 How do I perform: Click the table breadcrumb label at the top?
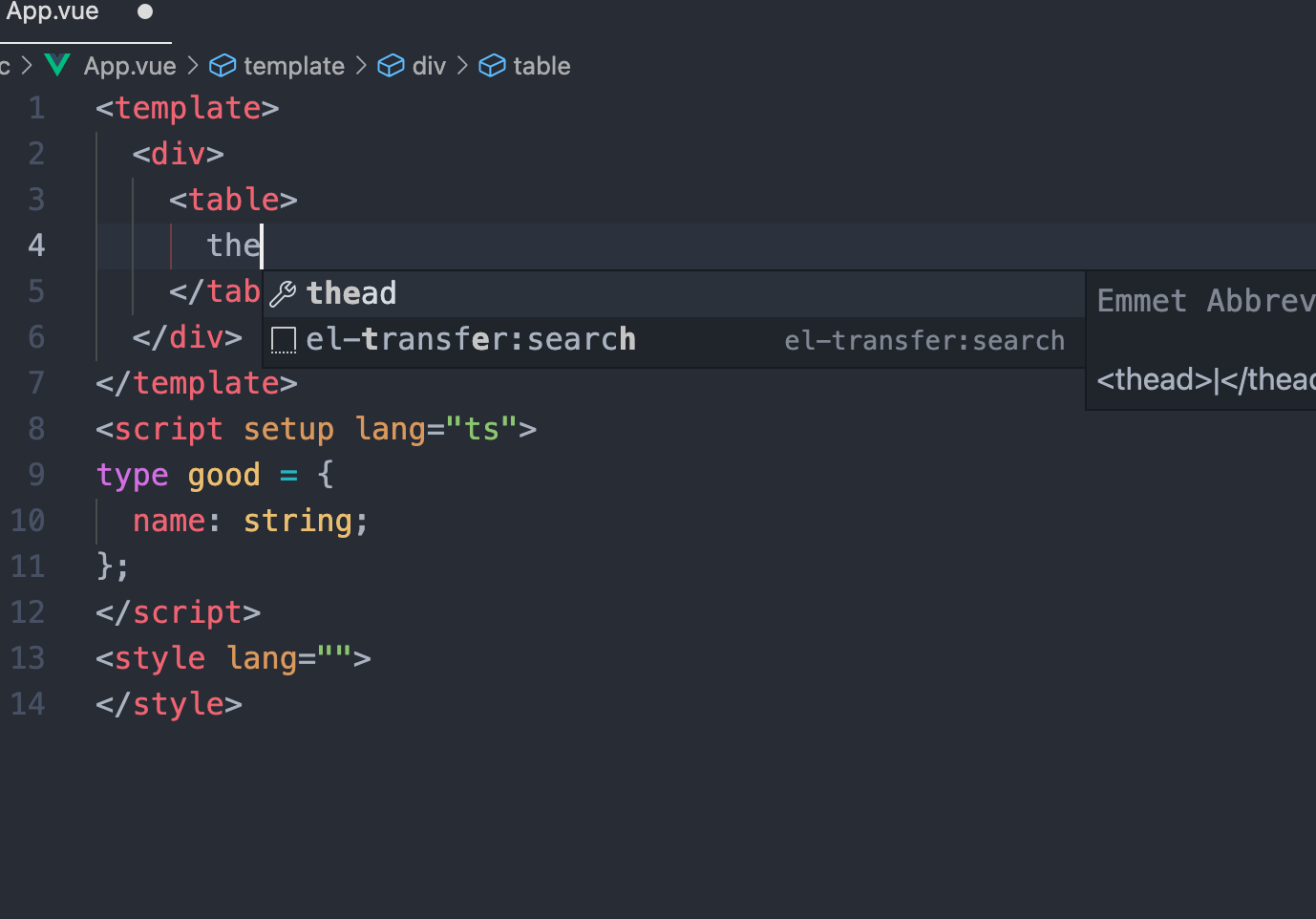tap(541, 65)
